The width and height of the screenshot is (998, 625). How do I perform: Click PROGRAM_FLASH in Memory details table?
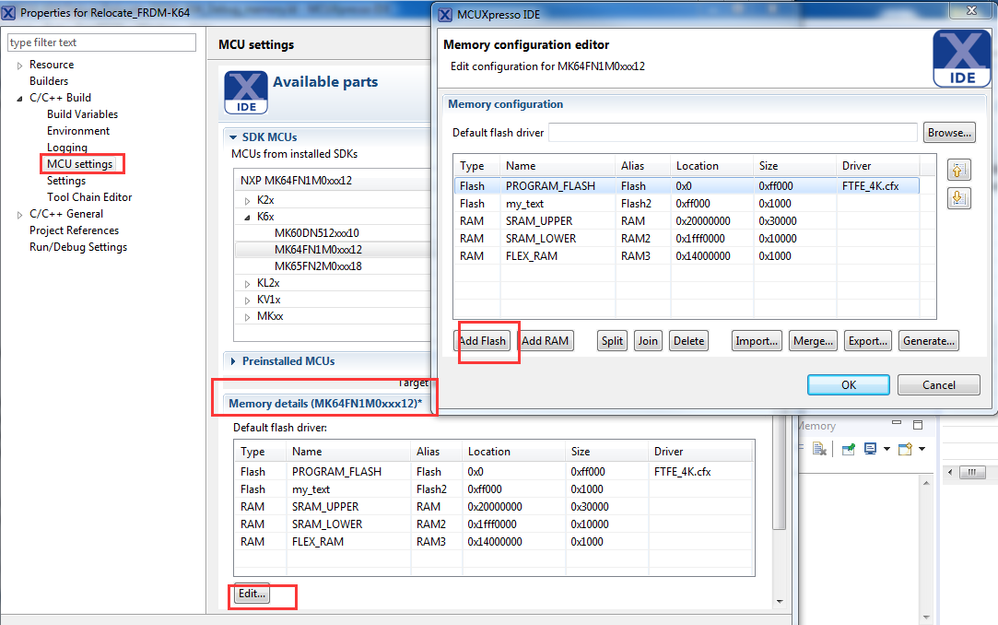click(x=337, y=472)
